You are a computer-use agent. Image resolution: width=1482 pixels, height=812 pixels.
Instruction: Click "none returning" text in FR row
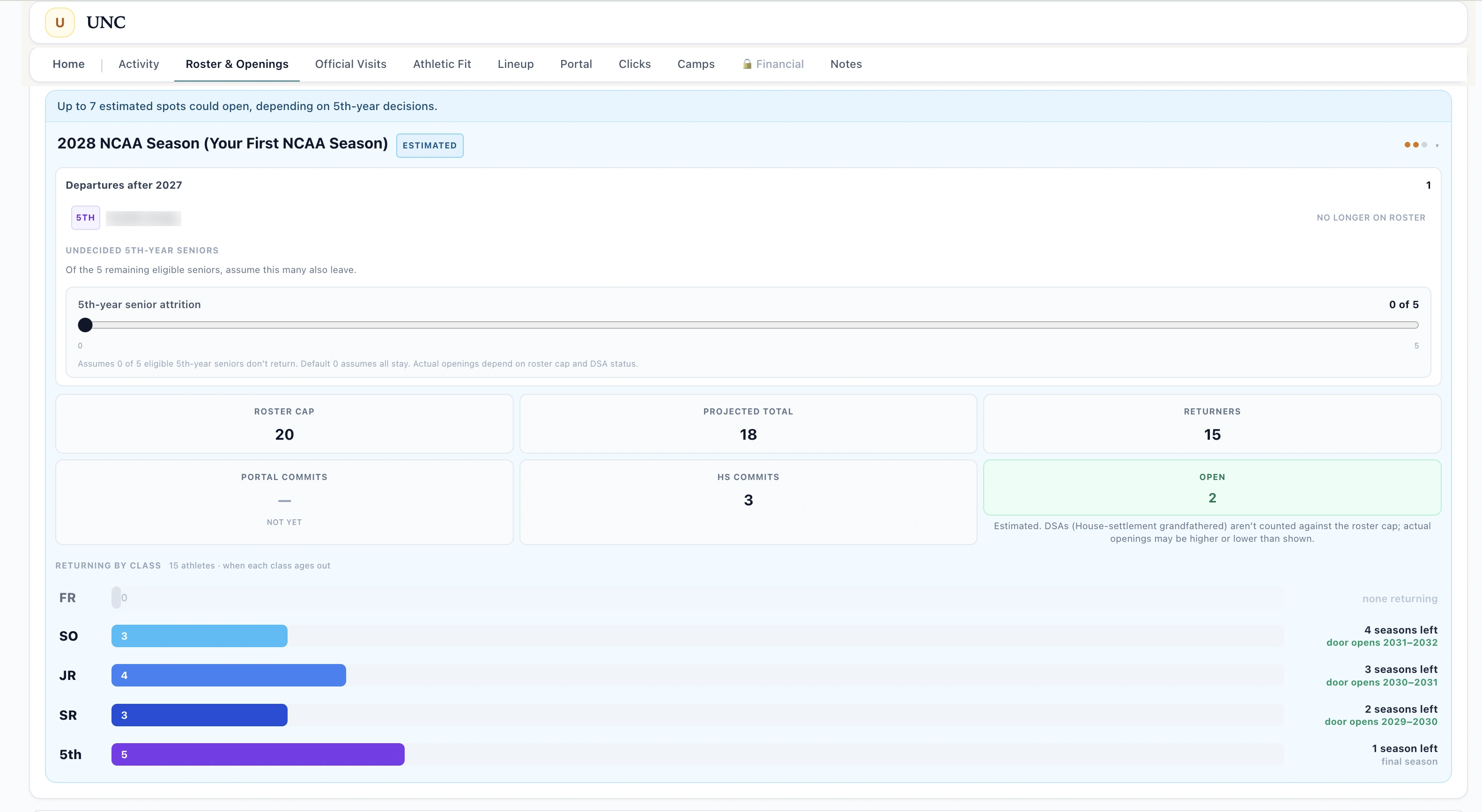click(1400, 598)
